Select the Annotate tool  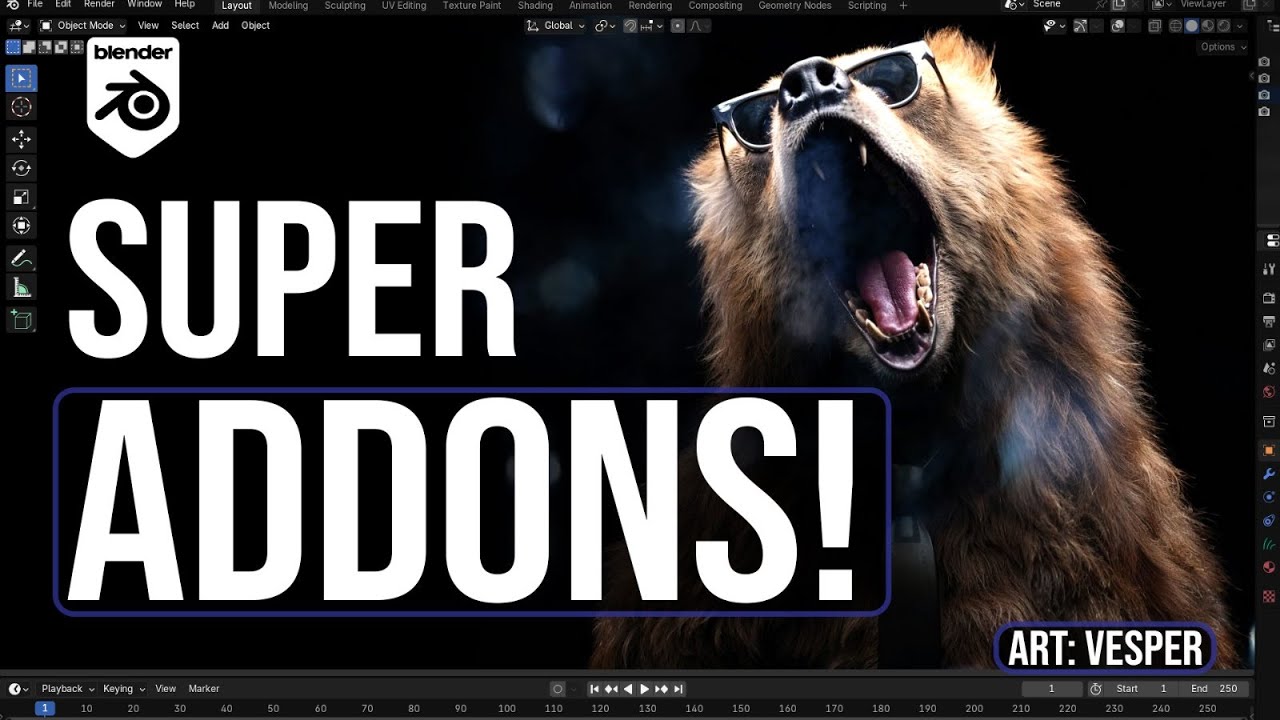pos(21,258)
